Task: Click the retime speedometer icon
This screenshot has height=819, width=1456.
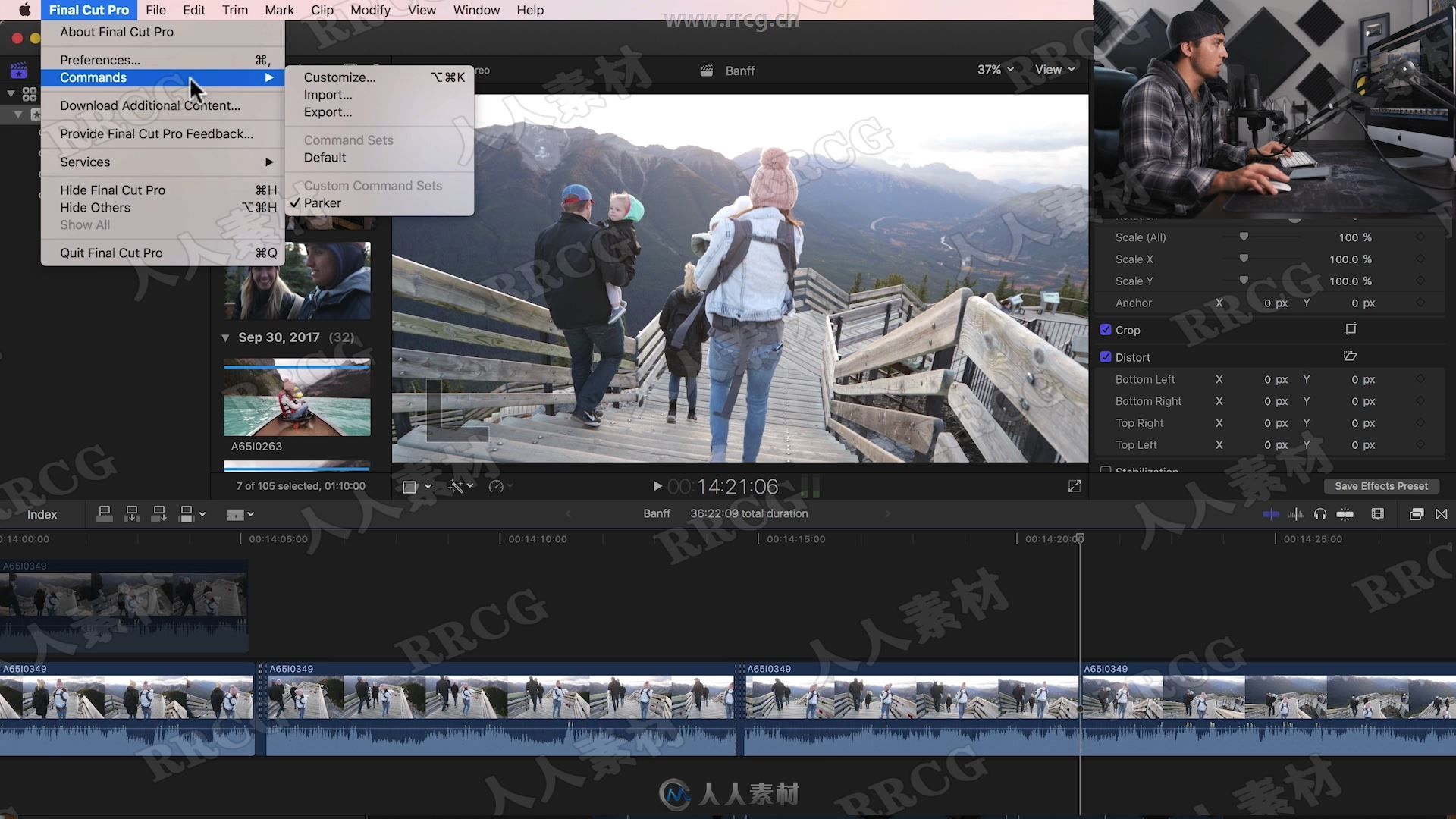Action: [x=496, y=487]
